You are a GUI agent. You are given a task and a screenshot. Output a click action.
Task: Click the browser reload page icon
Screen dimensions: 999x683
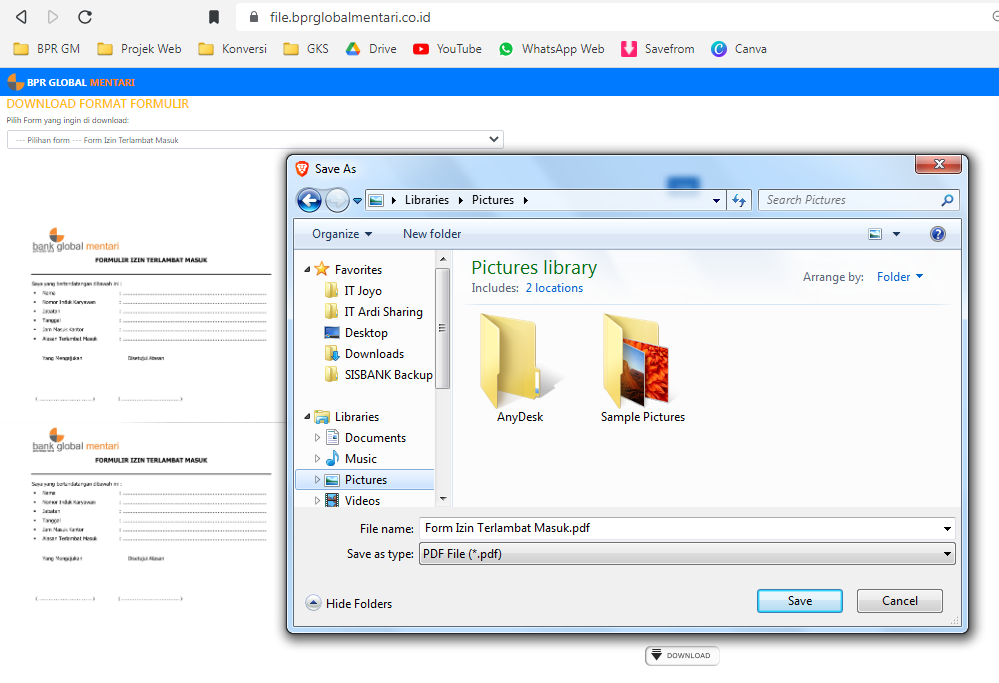point(85,17)
